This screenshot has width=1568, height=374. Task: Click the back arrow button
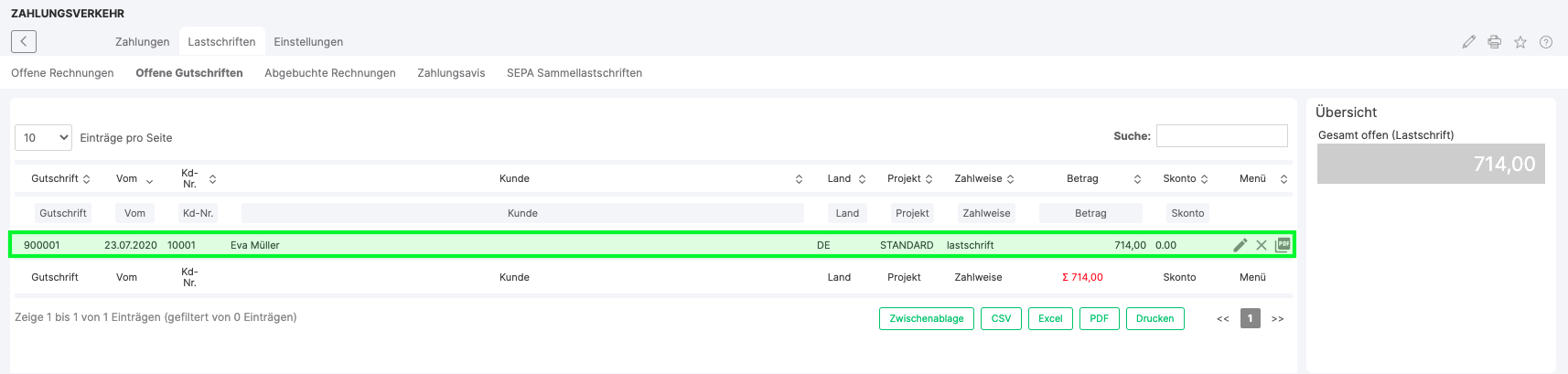click(x=24, y=41)
